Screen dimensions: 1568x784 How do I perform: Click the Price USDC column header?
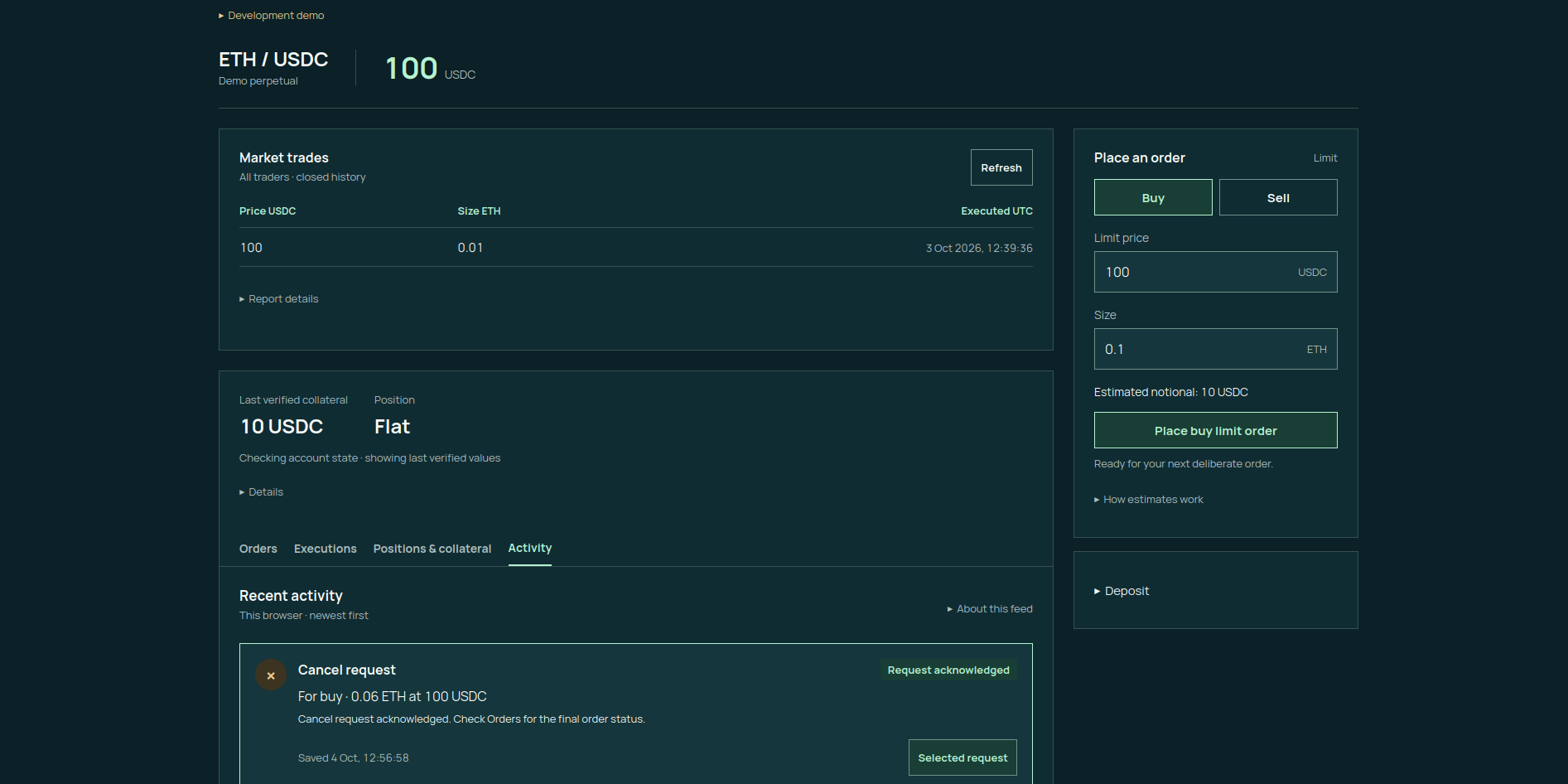click(x=268, y=211)
